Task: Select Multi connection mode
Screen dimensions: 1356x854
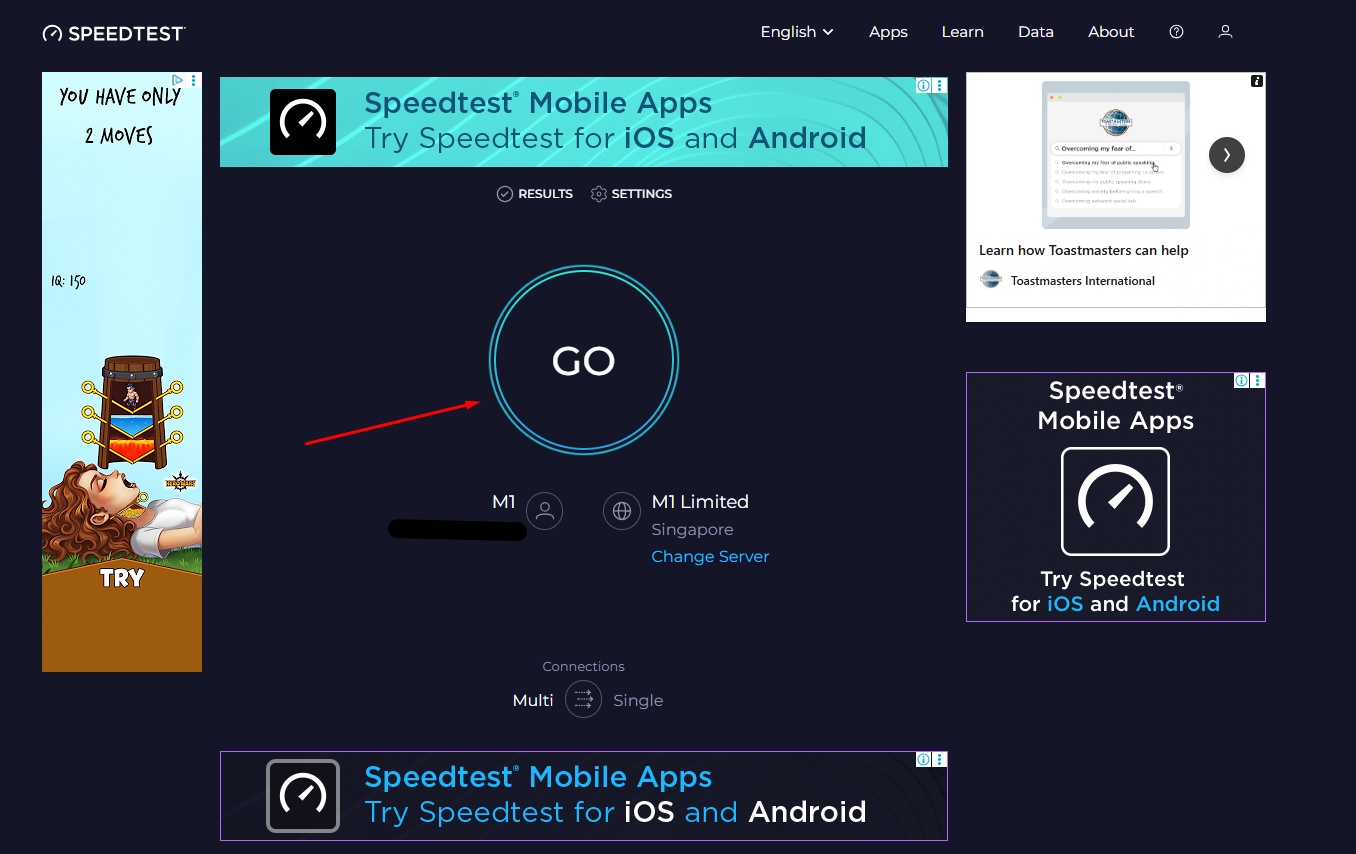Action: click(x=533, y=701)
